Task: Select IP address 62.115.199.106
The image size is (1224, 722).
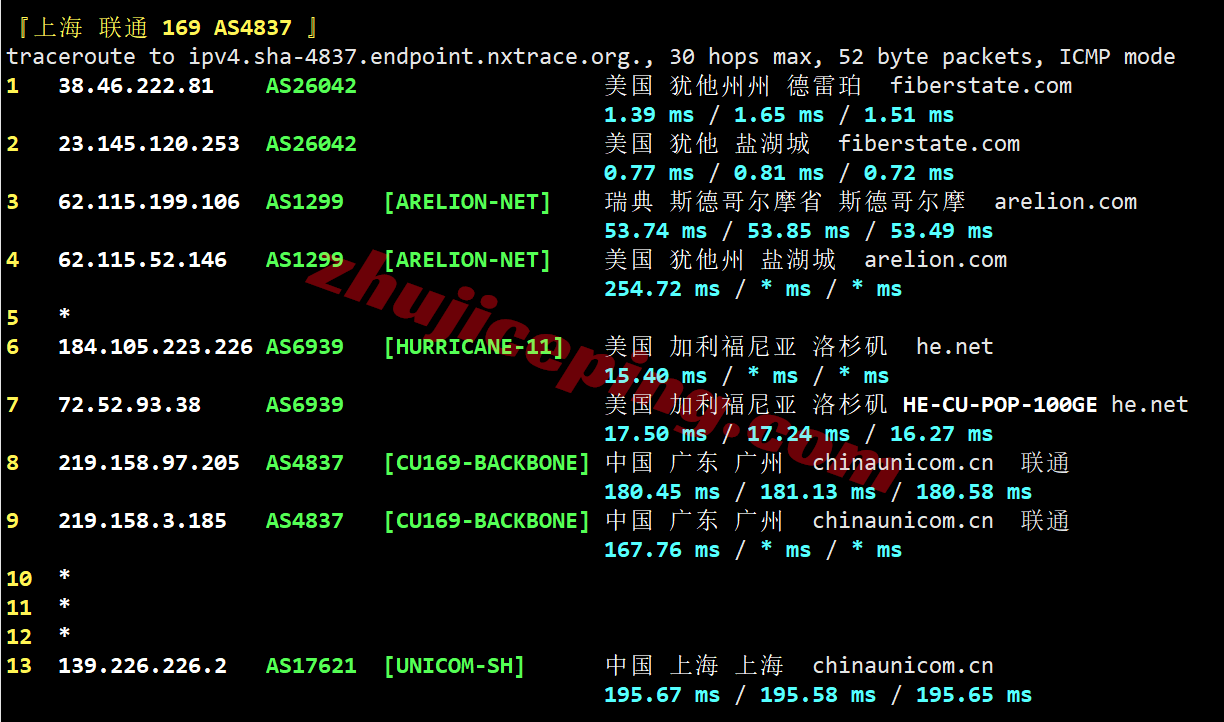Action: (149, 202)
